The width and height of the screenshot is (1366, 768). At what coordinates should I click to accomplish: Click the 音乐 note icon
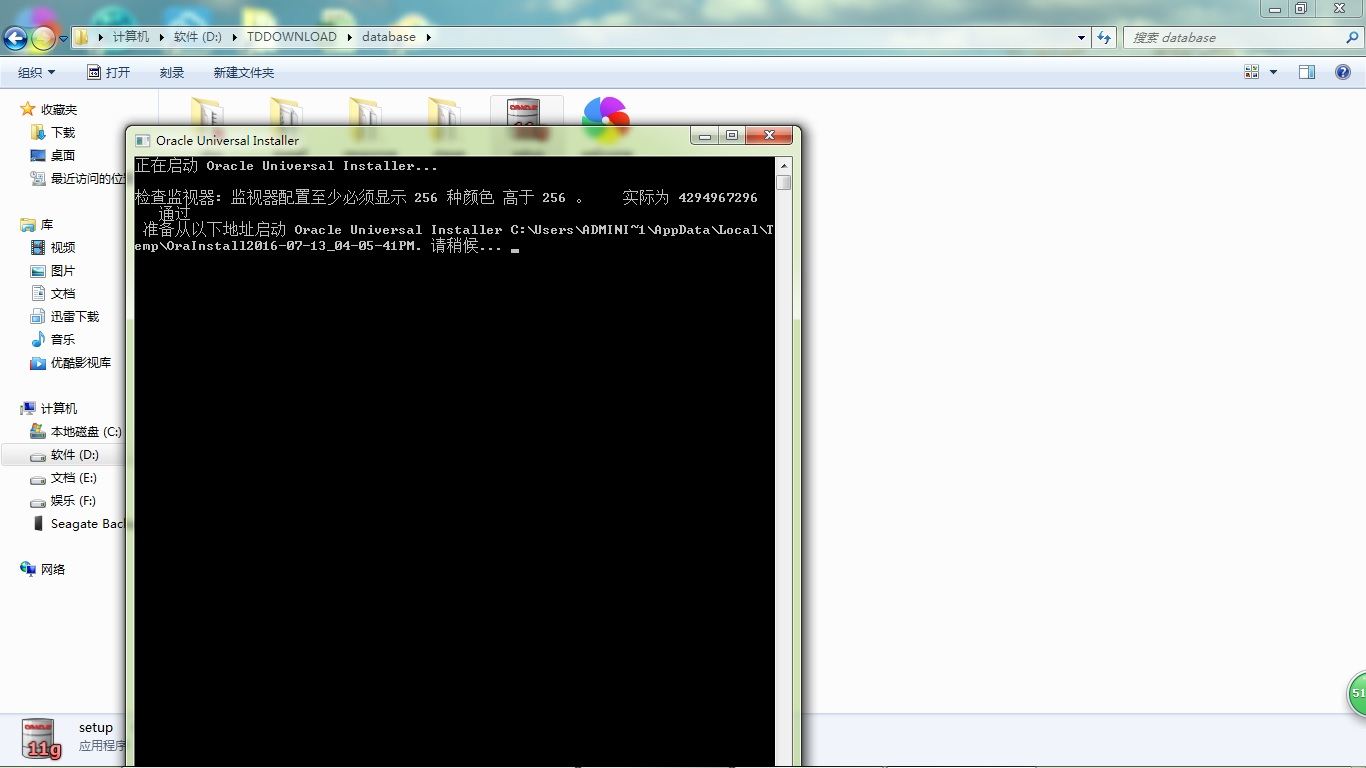[x=38, y=339]
